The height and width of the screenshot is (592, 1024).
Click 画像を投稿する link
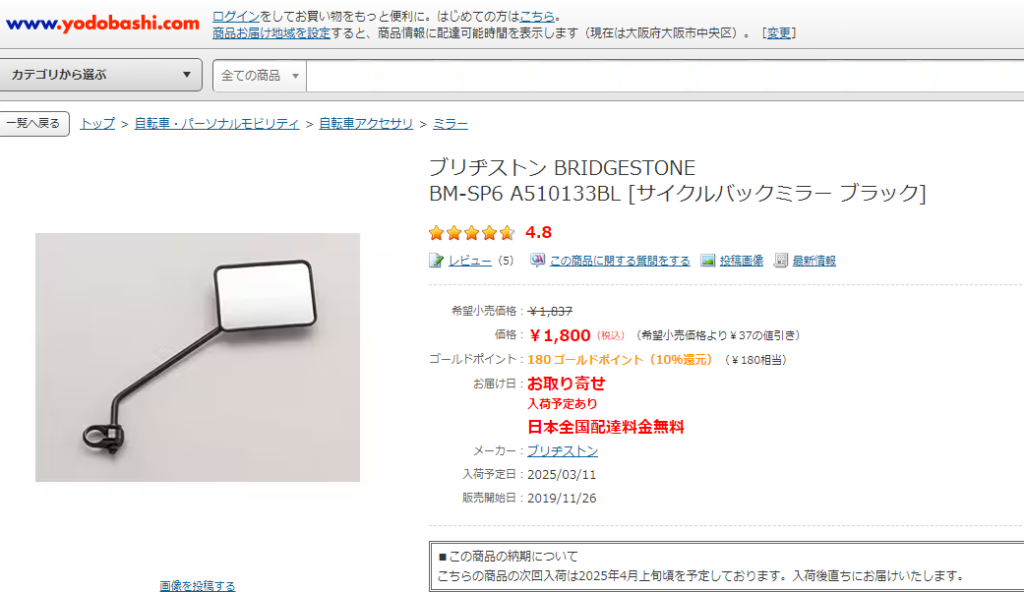pyautogui.click(x=197, y=585)
